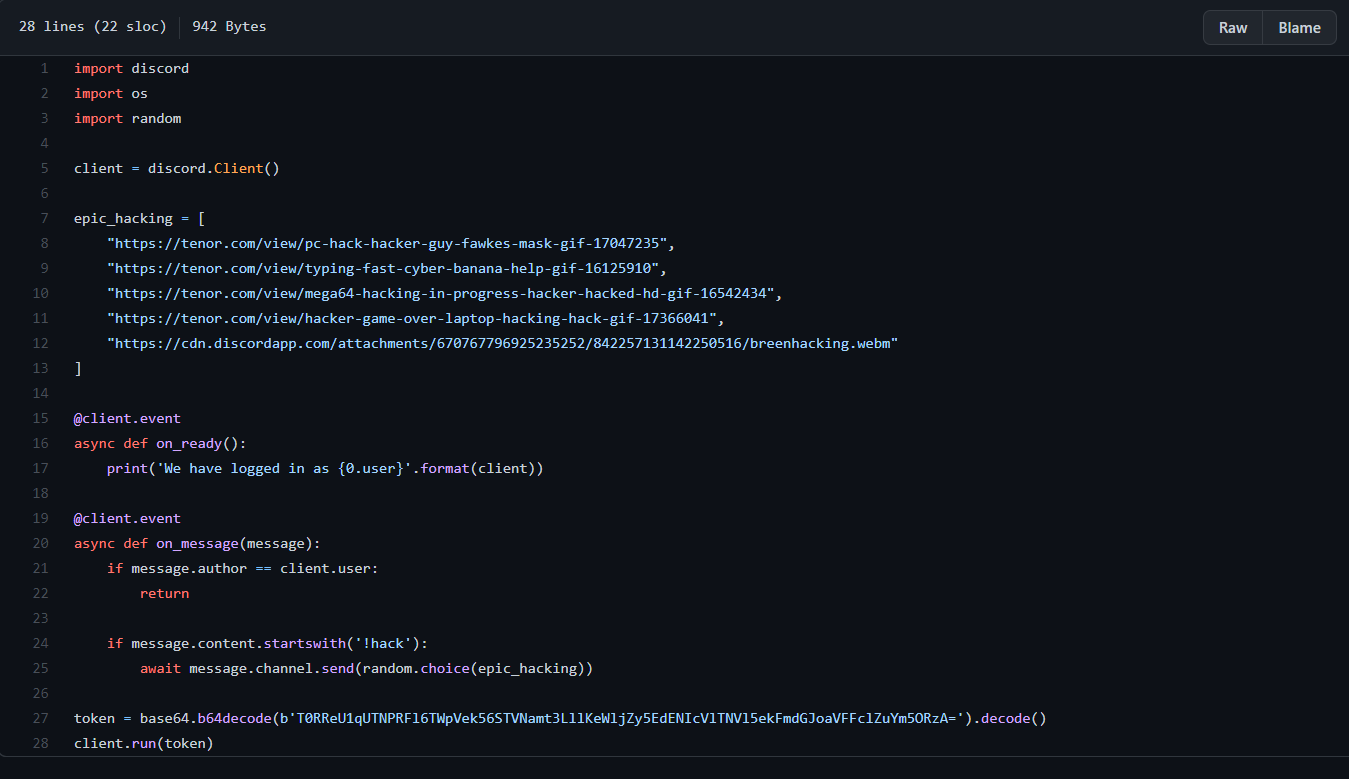
Task: Click the print 'We have logged in' line
Action: coord(325,468)
